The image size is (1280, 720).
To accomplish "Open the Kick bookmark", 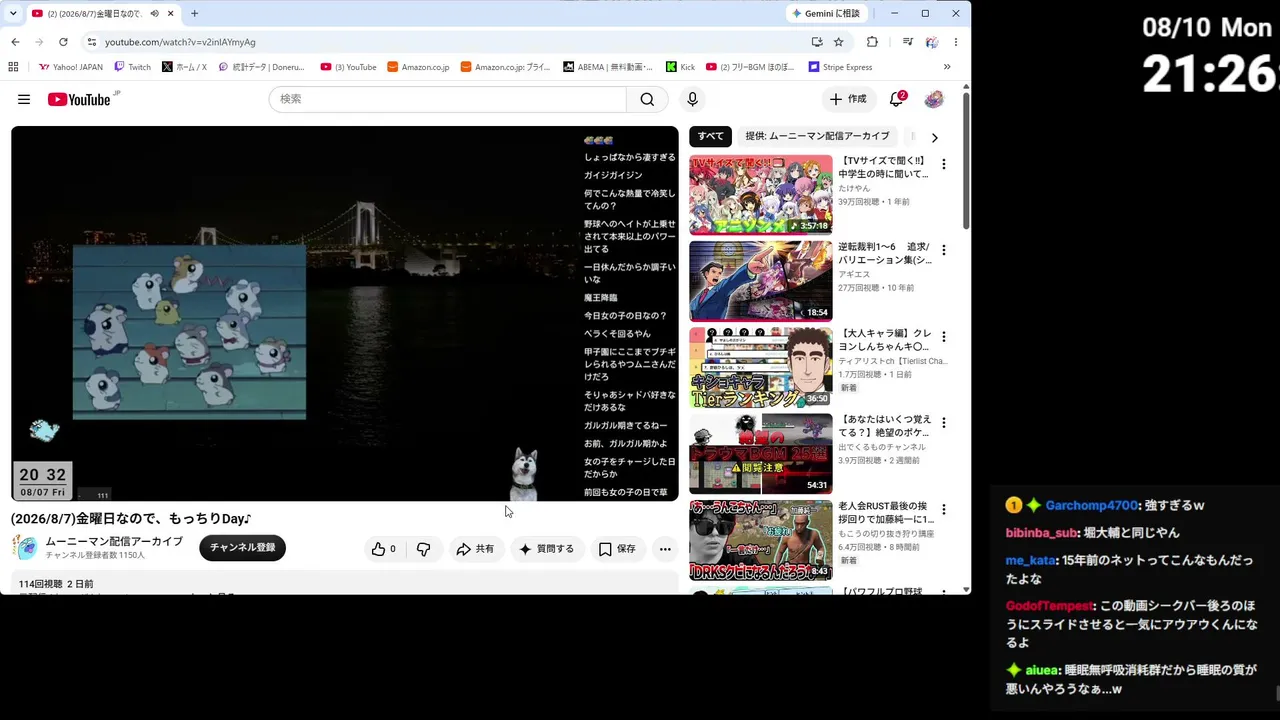I will [x=680, y=67].
